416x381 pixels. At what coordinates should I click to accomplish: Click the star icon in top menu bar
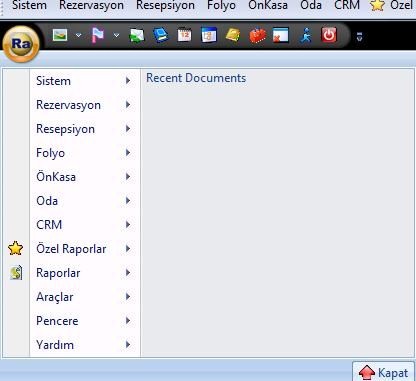click(x=377, y=5)
